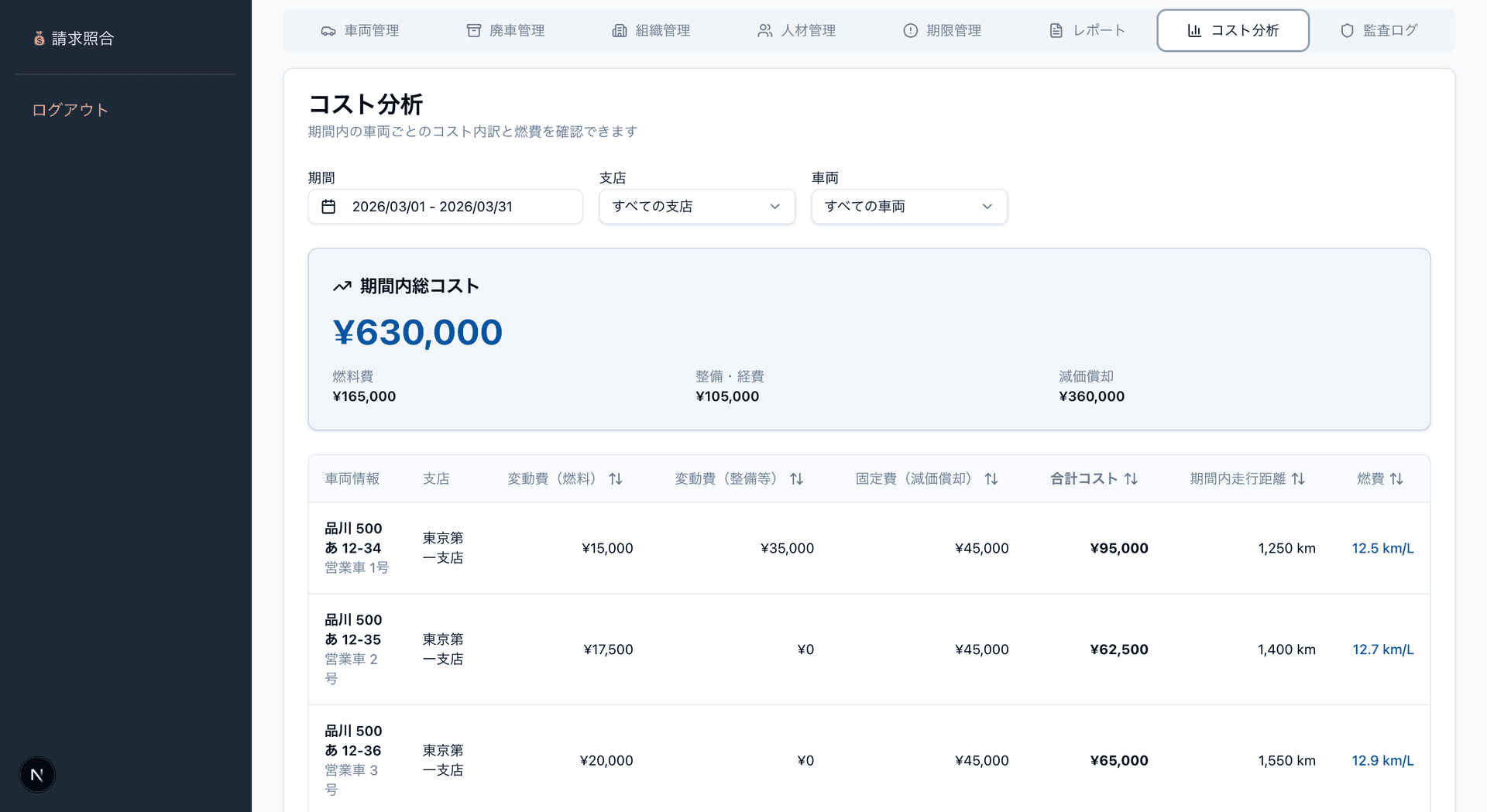This screenshot has height=812, width=1487.
Task: Open レポート via the document icon
Action: coord(1056,30)
